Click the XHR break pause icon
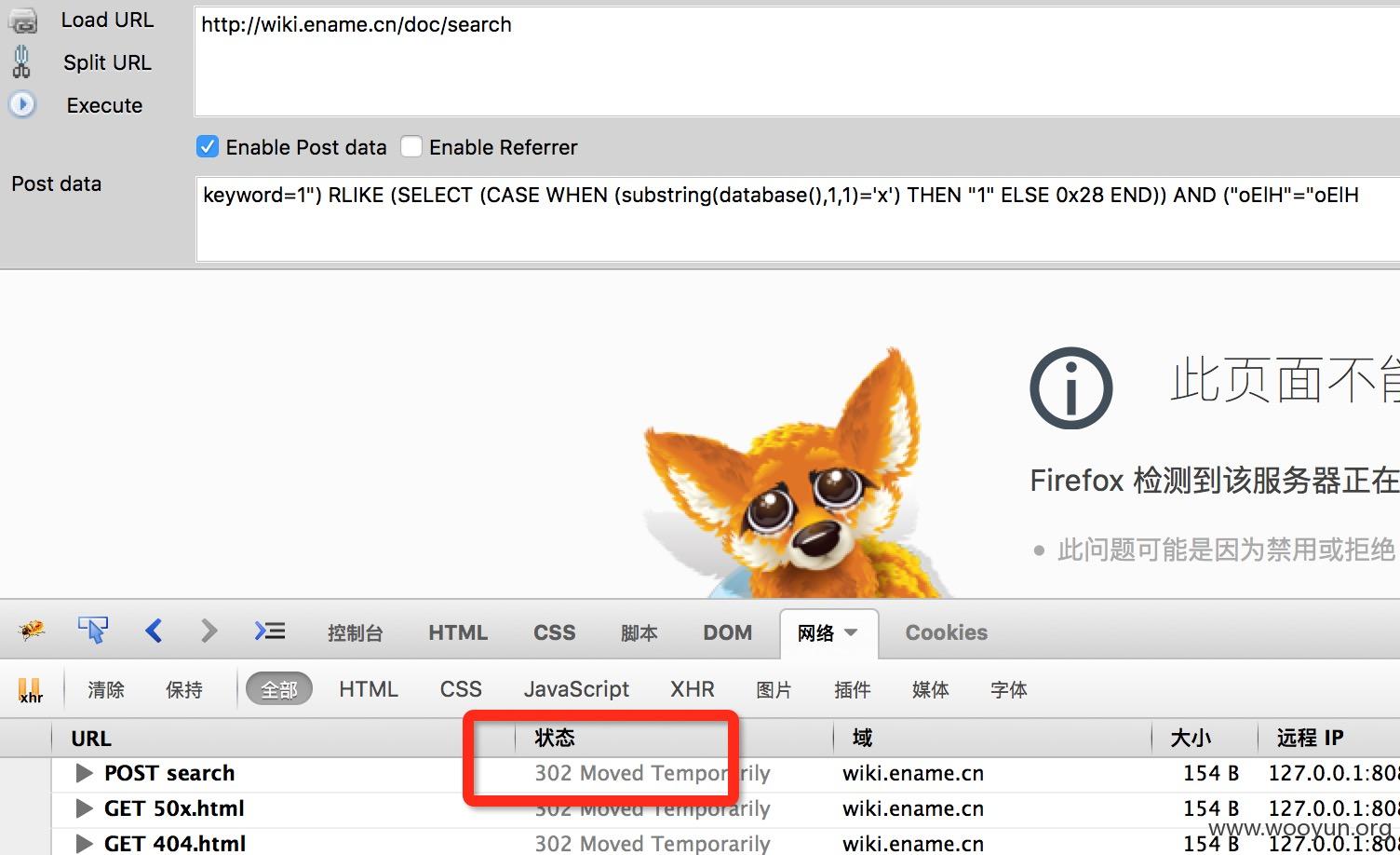The width and height of the screenshot is (1400, 855). pyautogui.click(x=30, y=690)
